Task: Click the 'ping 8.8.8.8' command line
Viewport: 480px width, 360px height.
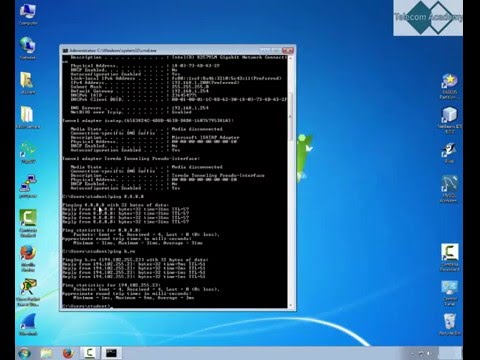Action: (103, 196)
